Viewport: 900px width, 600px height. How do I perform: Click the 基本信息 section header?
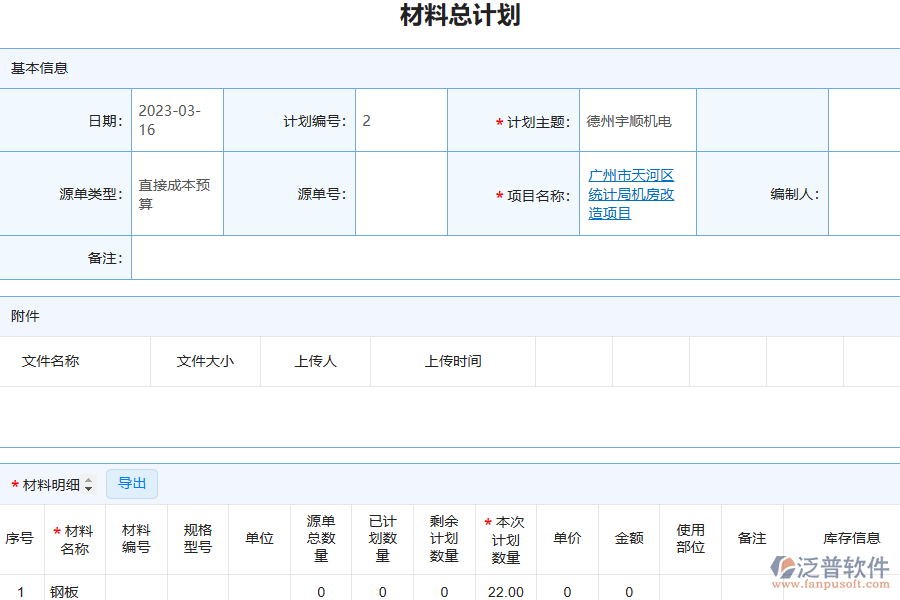pyautogui.click(x=31, y=69)
